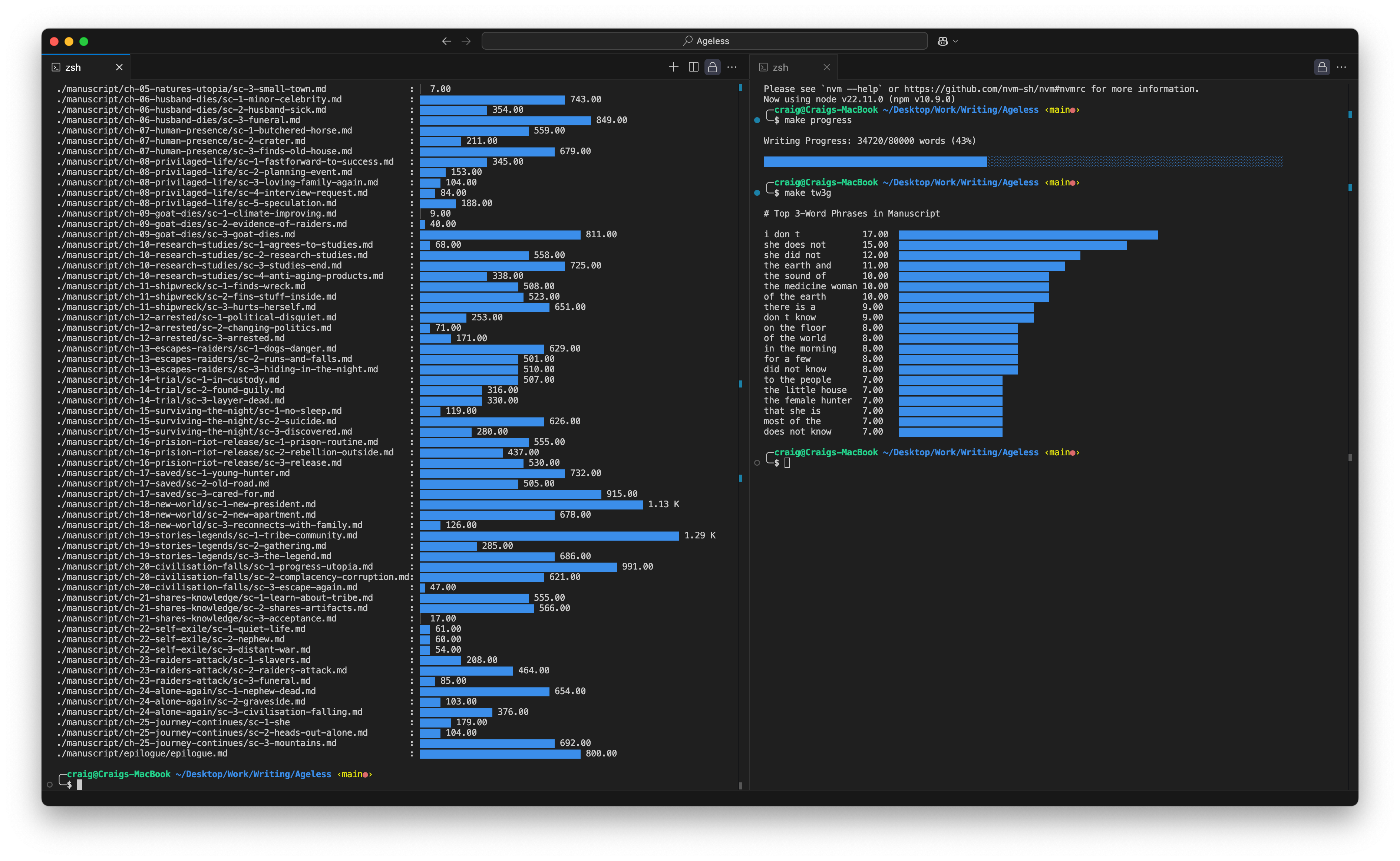Screen dimensions: 1400x861
Task: Click the Ageless search bar
Action: pyautogui.click(x=705, y=41)
